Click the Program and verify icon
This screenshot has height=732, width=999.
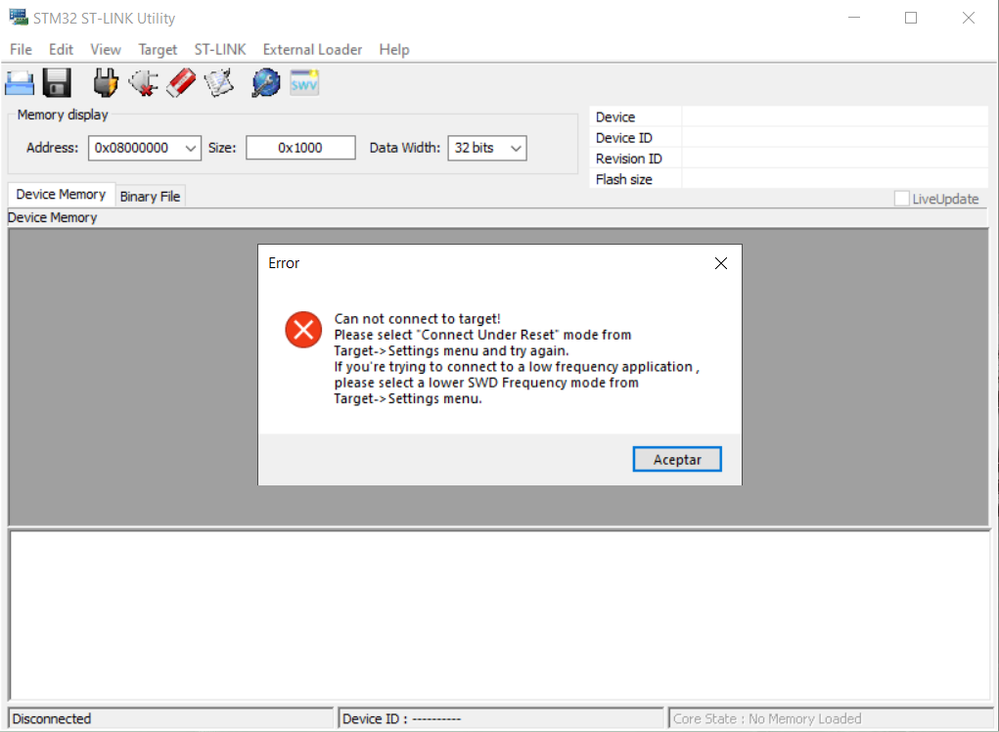(x=219, y=83)
